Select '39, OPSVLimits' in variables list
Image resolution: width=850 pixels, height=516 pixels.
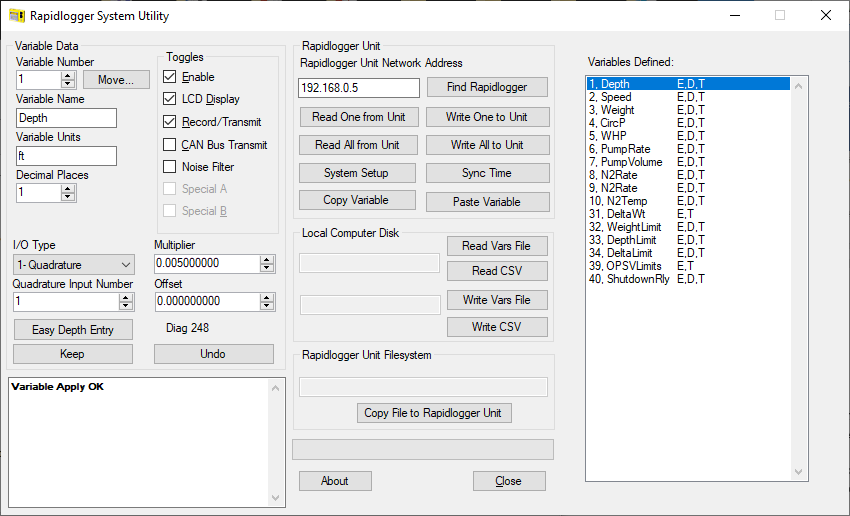click(688, 266)
